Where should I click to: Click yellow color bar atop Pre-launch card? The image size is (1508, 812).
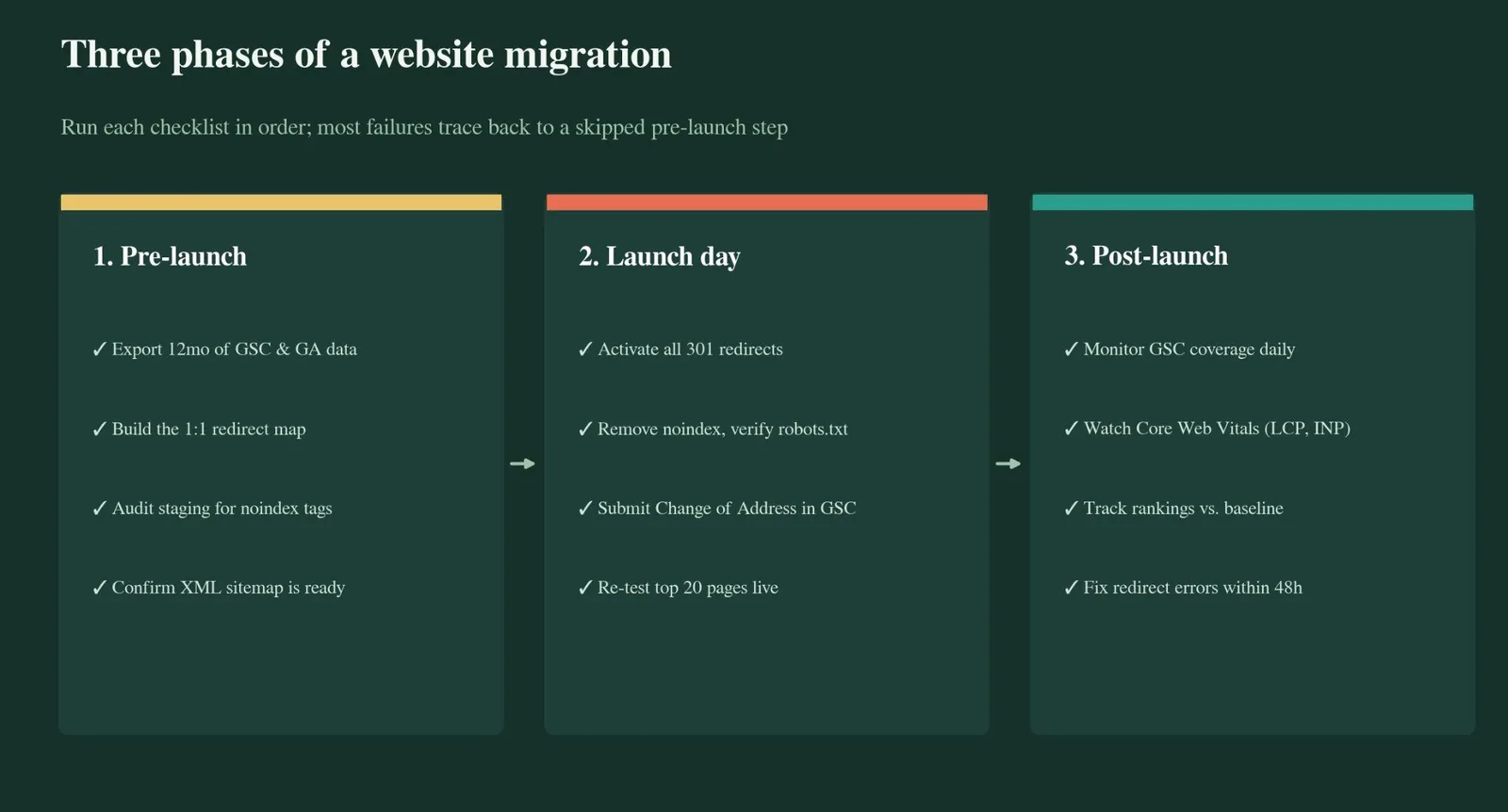281,203
